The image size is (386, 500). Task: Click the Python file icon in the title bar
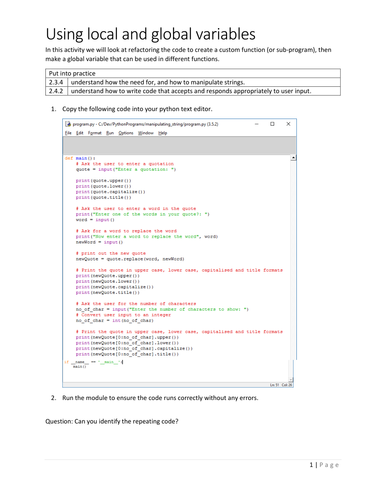(x=68, y=124)
